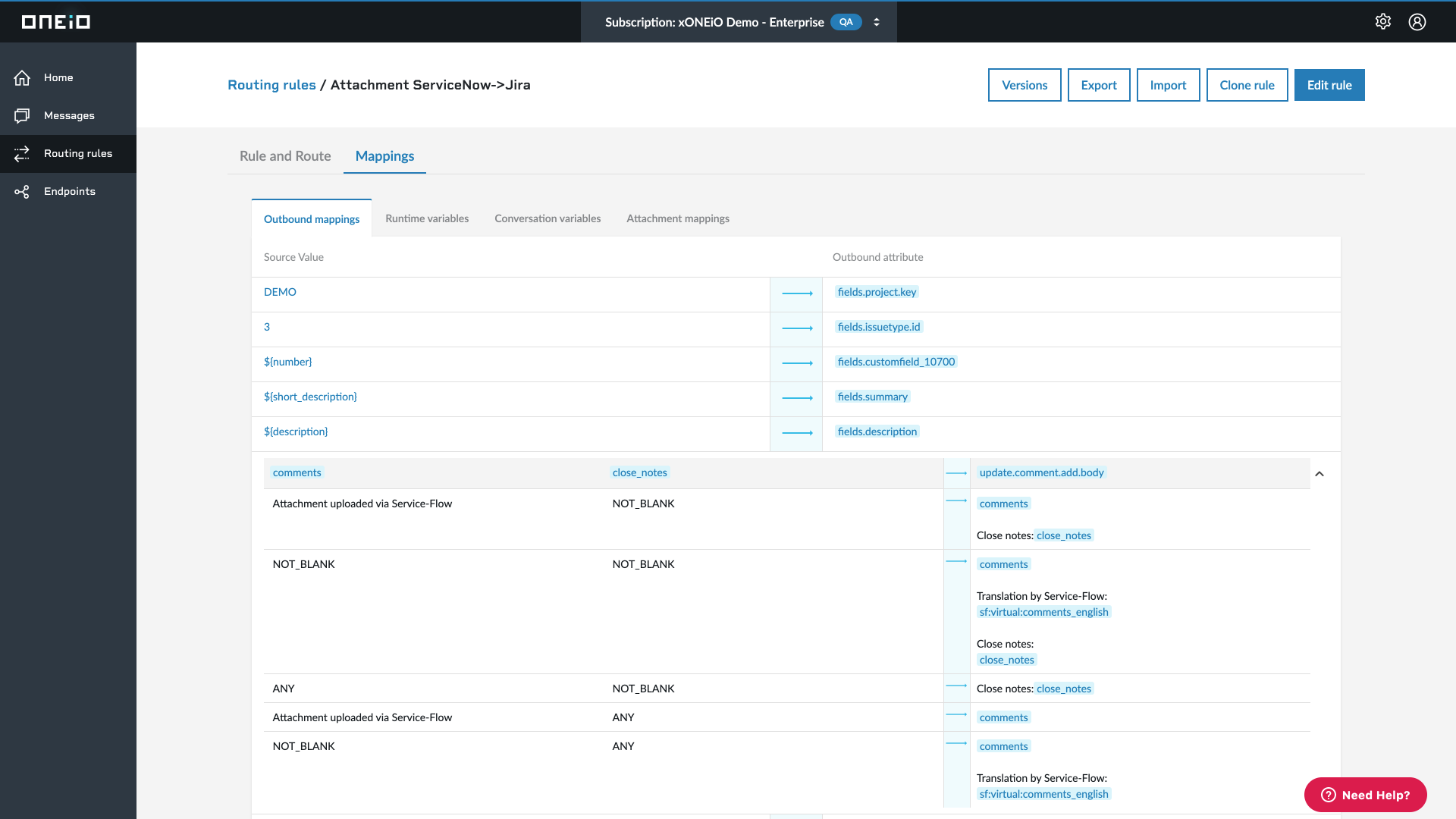
Task: Click the Routing rules arrows icon
Action: (x=22, y=153)
